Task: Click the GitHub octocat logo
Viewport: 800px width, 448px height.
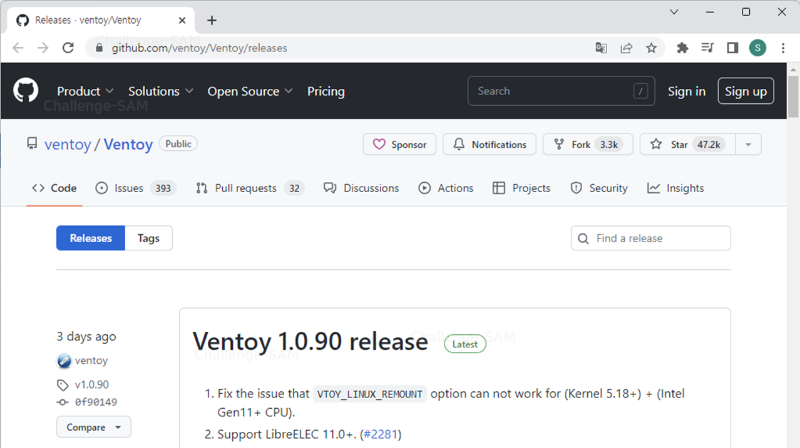Action: 26,90
